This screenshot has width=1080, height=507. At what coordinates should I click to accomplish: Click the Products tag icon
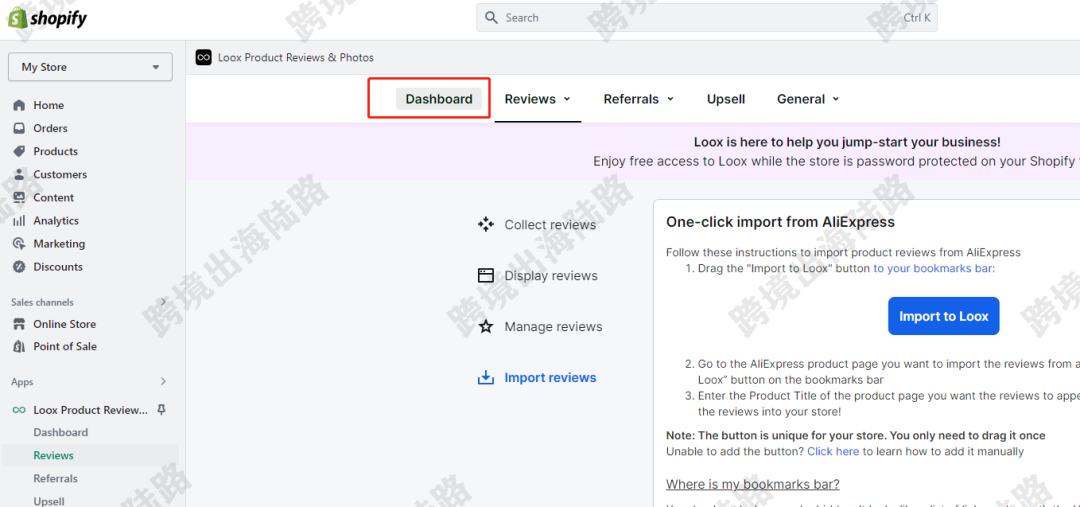pyautogui.click(x=19, y=152)
